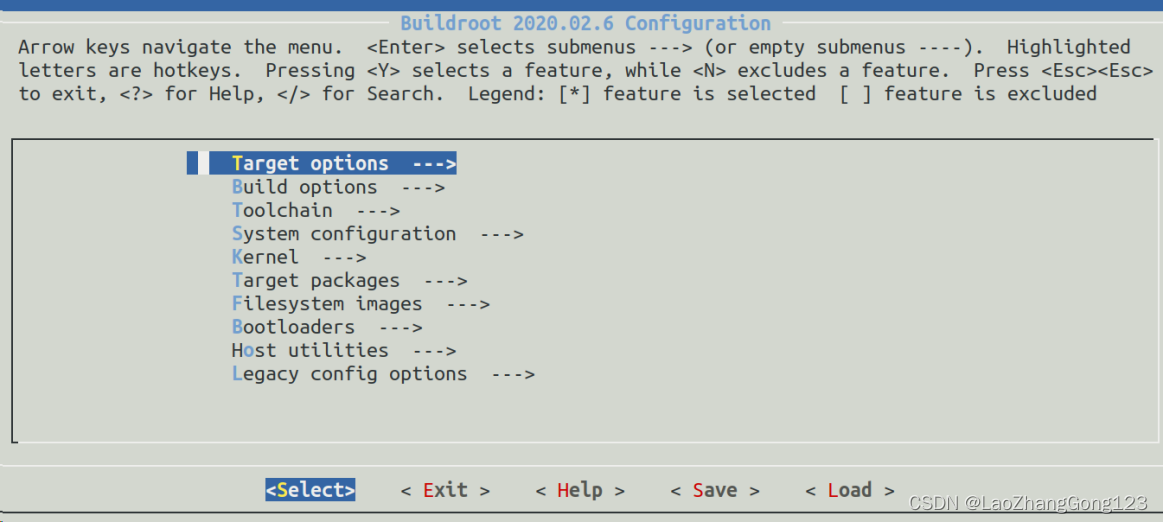This screenshot has width=1163, height=523.
Task: Open the Target packages submenu
Action: click(349, 280)
